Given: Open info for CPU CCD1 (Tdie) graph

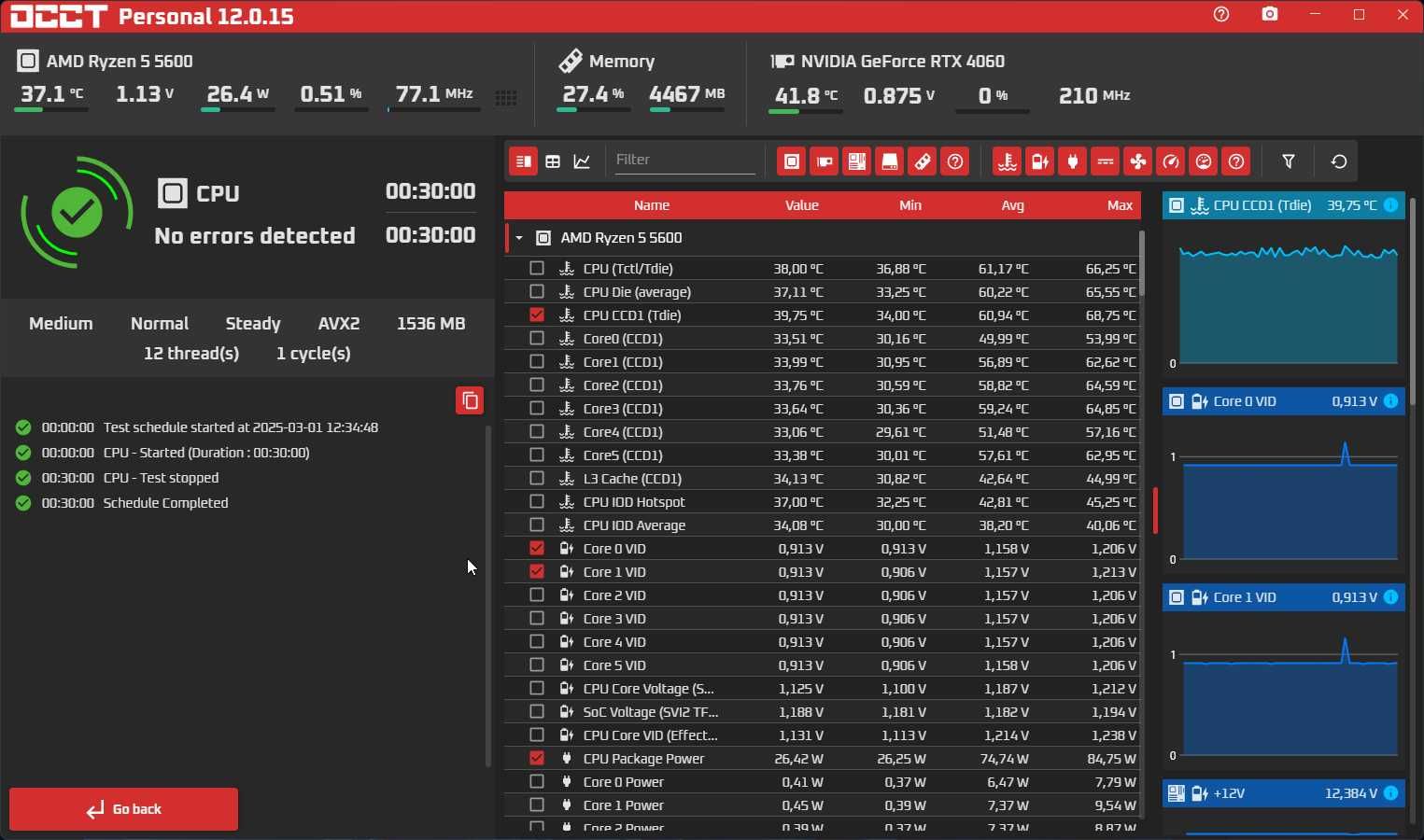Looking at the screenshot, I should pyautogui.click(x=1390, y=205).
